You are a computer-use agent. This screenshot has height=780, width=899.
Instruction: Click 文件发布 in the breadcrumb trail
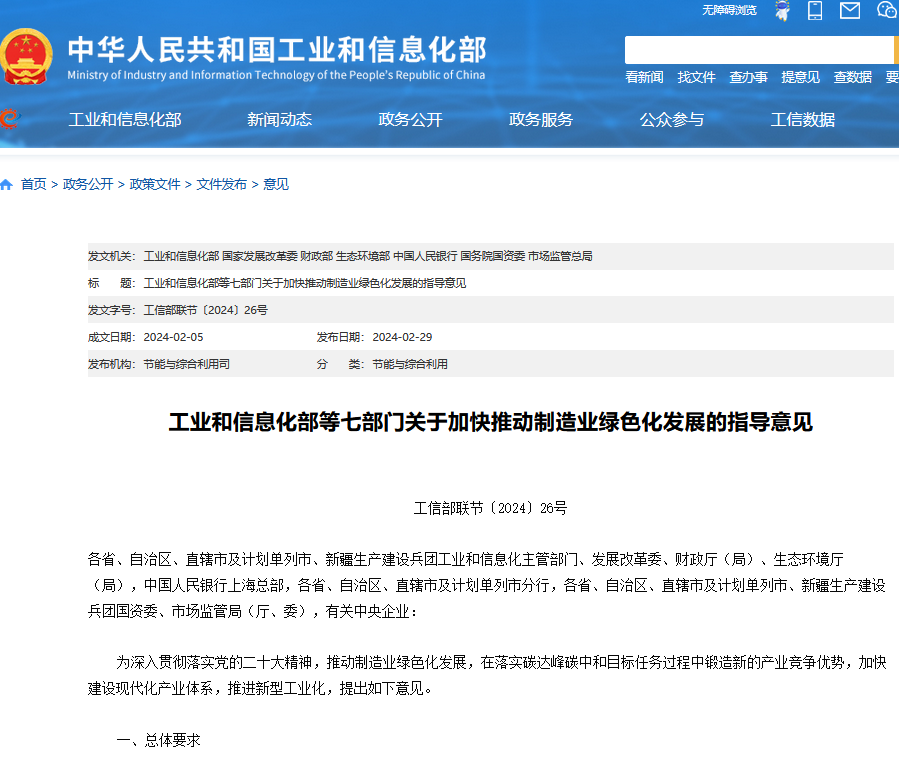[x=222, y=184]
